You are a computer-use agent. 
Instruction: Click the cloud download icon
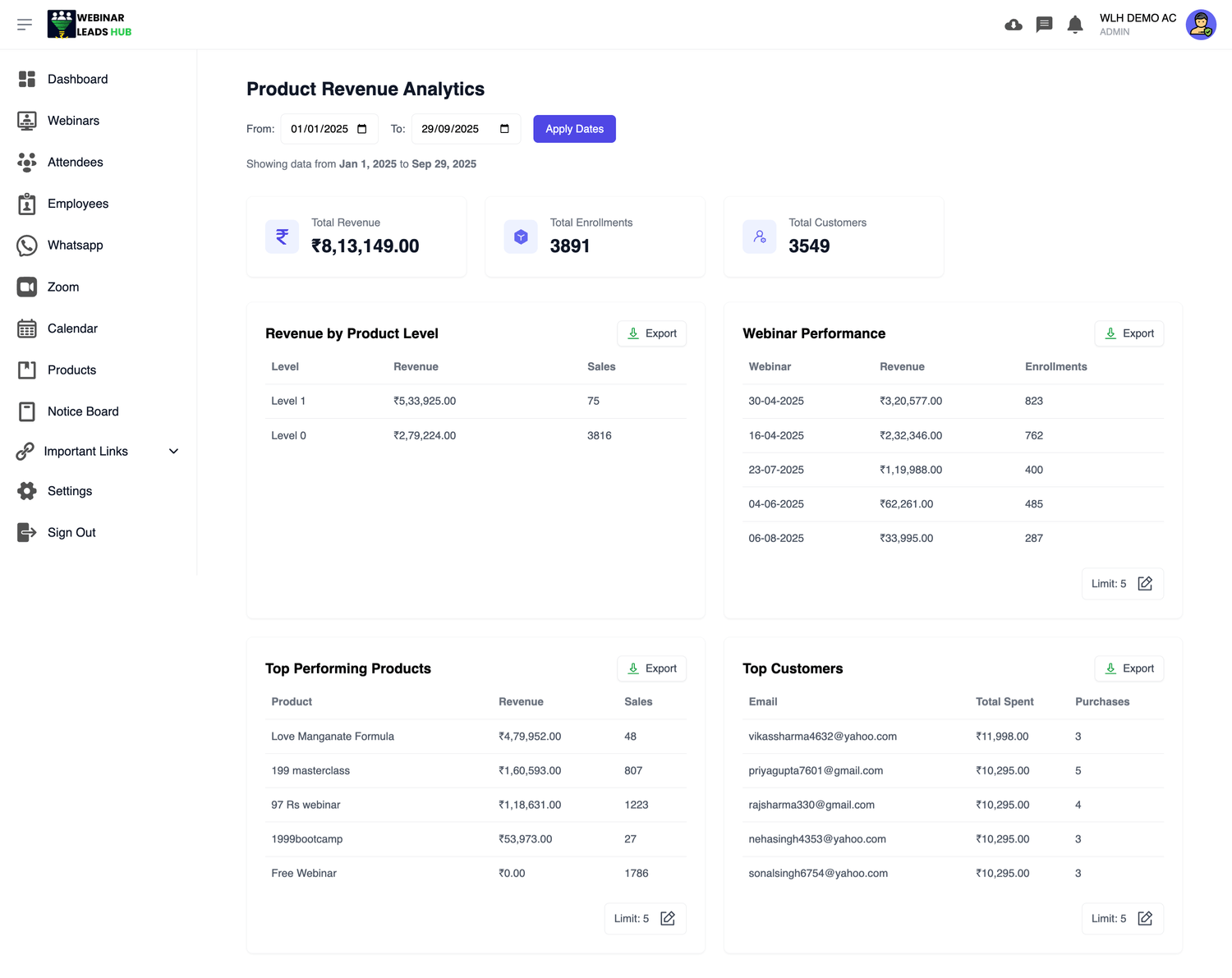[1014, 25]
